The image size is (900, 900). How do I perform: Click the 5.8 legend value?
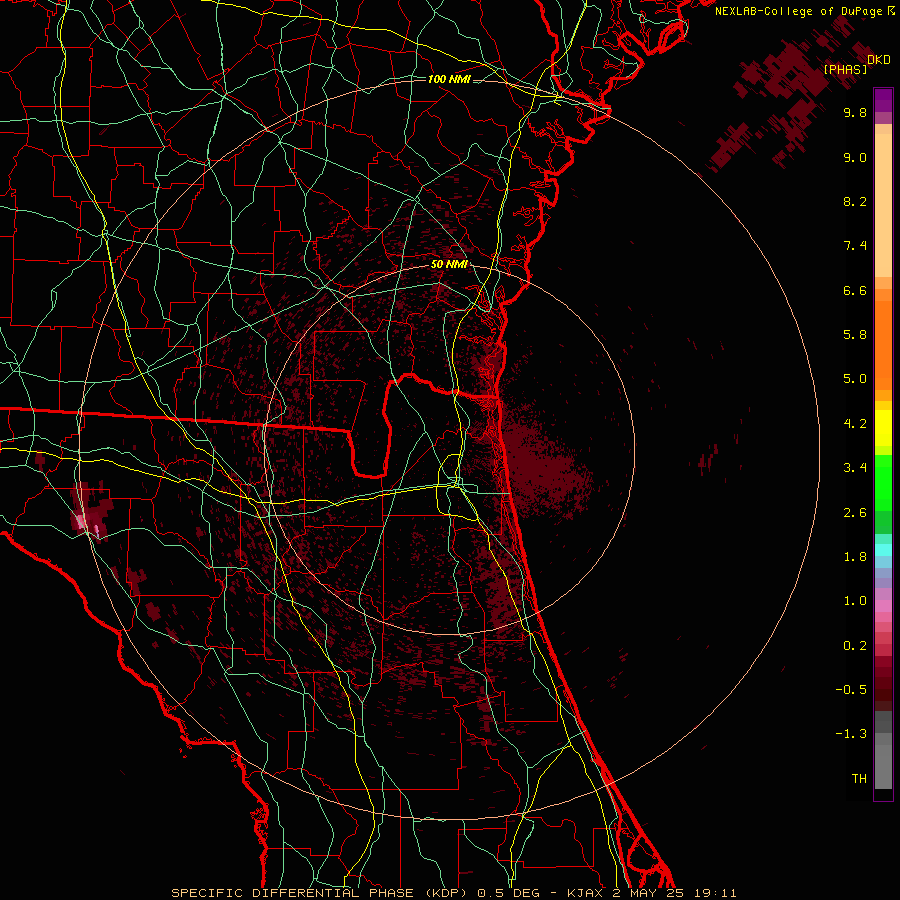(x=855, y=335)
